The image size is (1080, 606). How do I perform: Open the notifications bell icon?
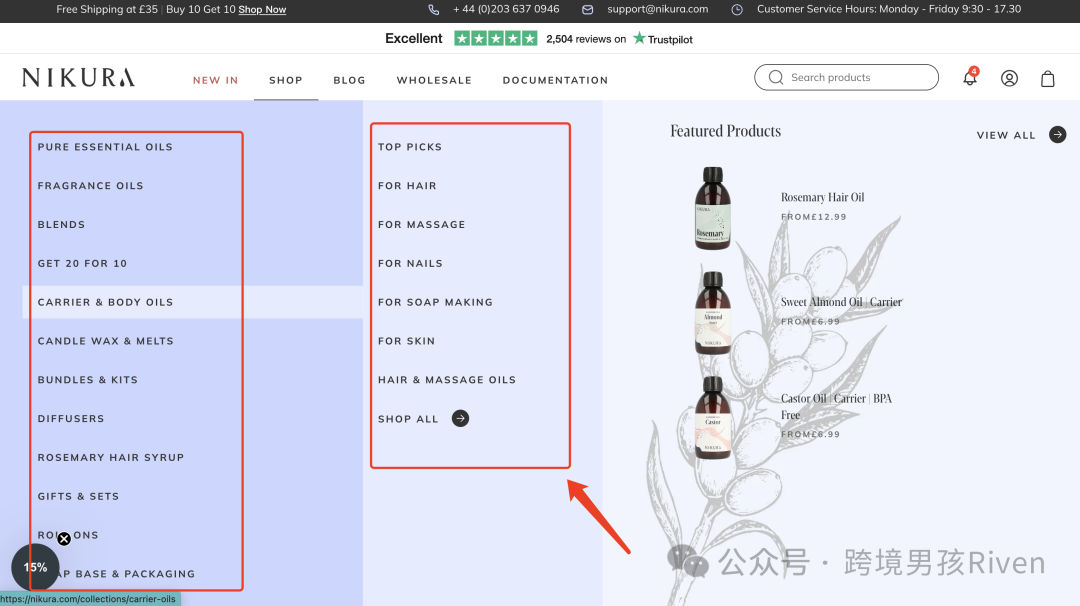click(x=970, y=77)
